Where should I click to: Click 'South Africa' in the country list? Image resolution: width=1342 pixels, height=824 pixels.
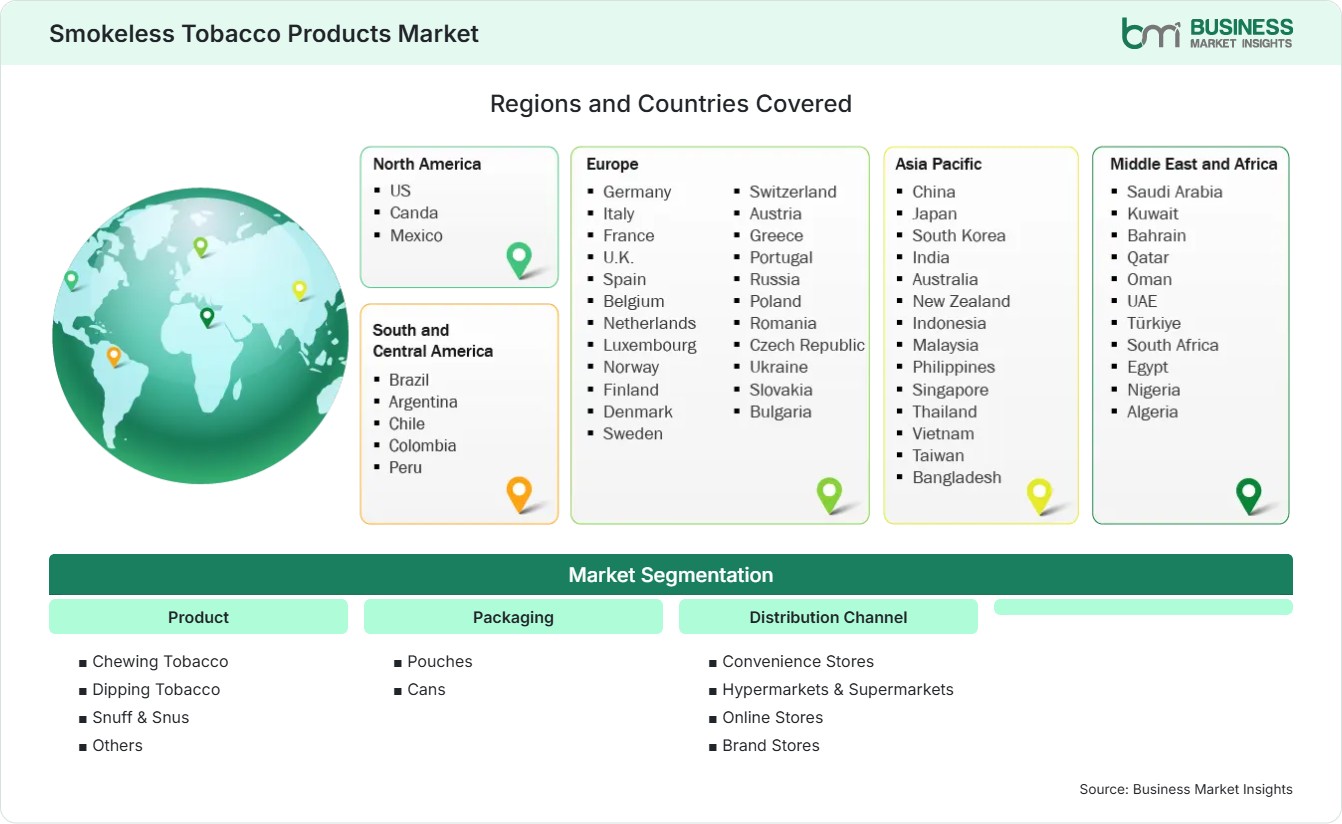[x=1173, y=345]
